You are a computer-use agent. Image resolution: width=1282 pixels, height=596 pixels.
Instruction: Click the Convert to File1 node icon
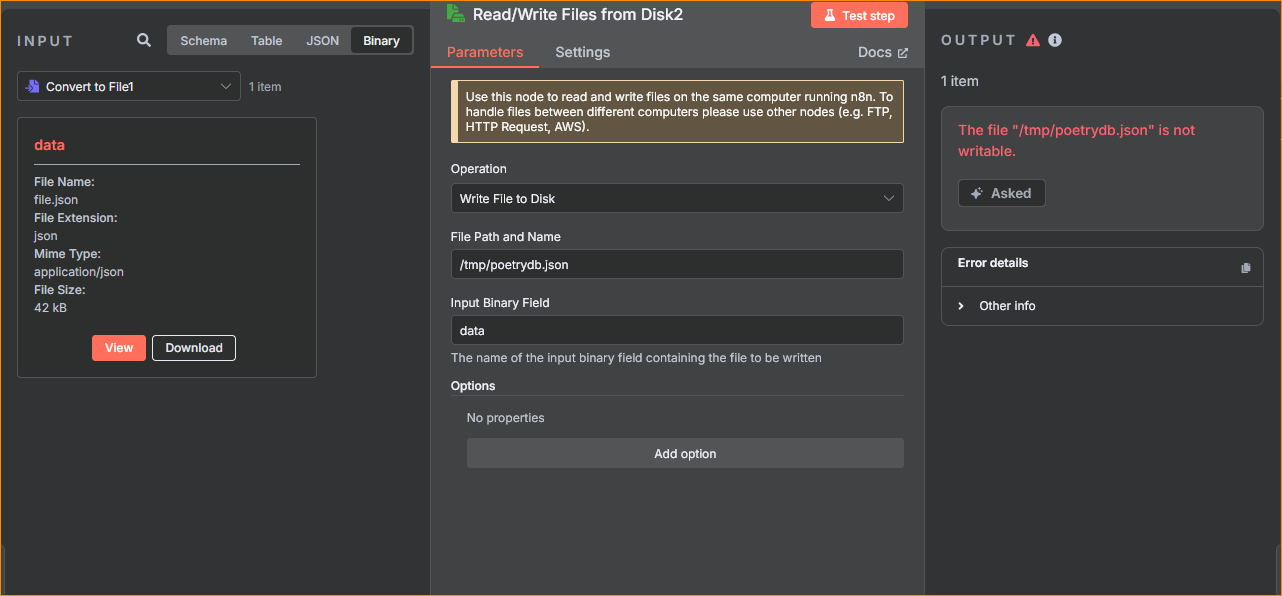pos(33,87)
